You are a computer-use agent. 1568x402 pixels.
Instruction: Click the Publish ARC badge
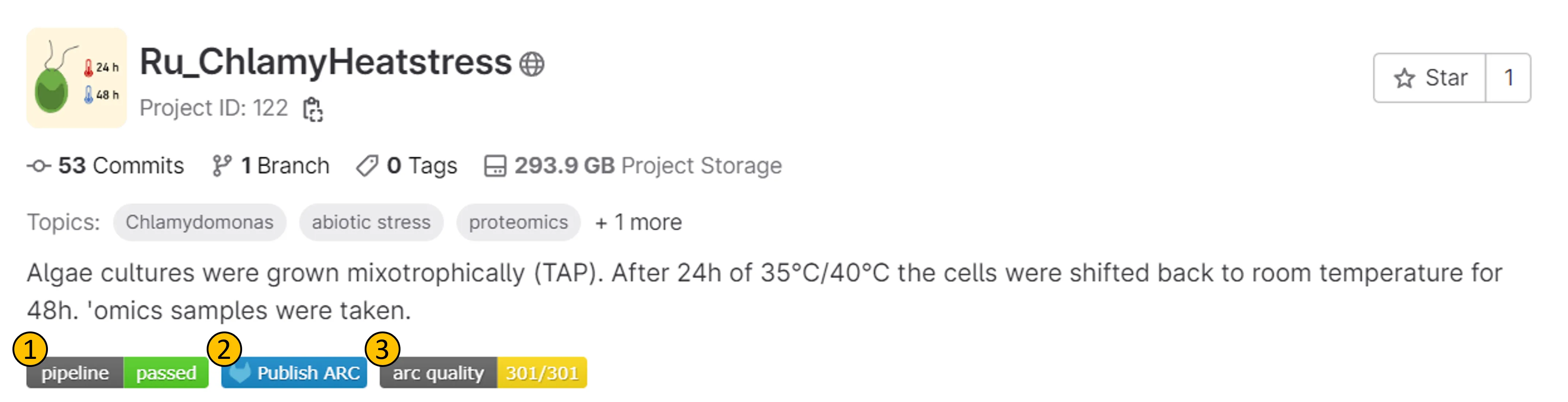pos(294,372)
